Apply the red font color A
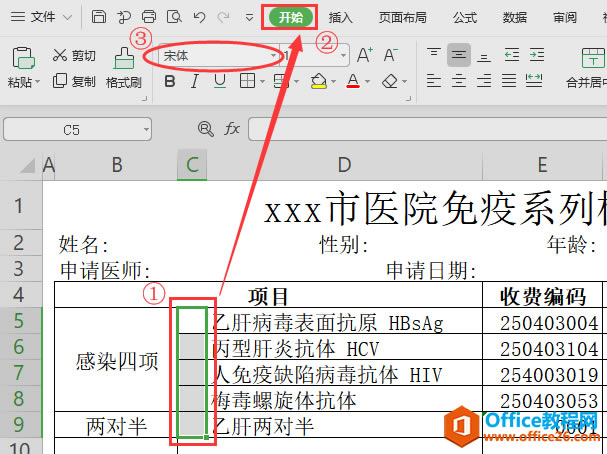The width and height of the screenshot is (607, 454). (353, 81)
